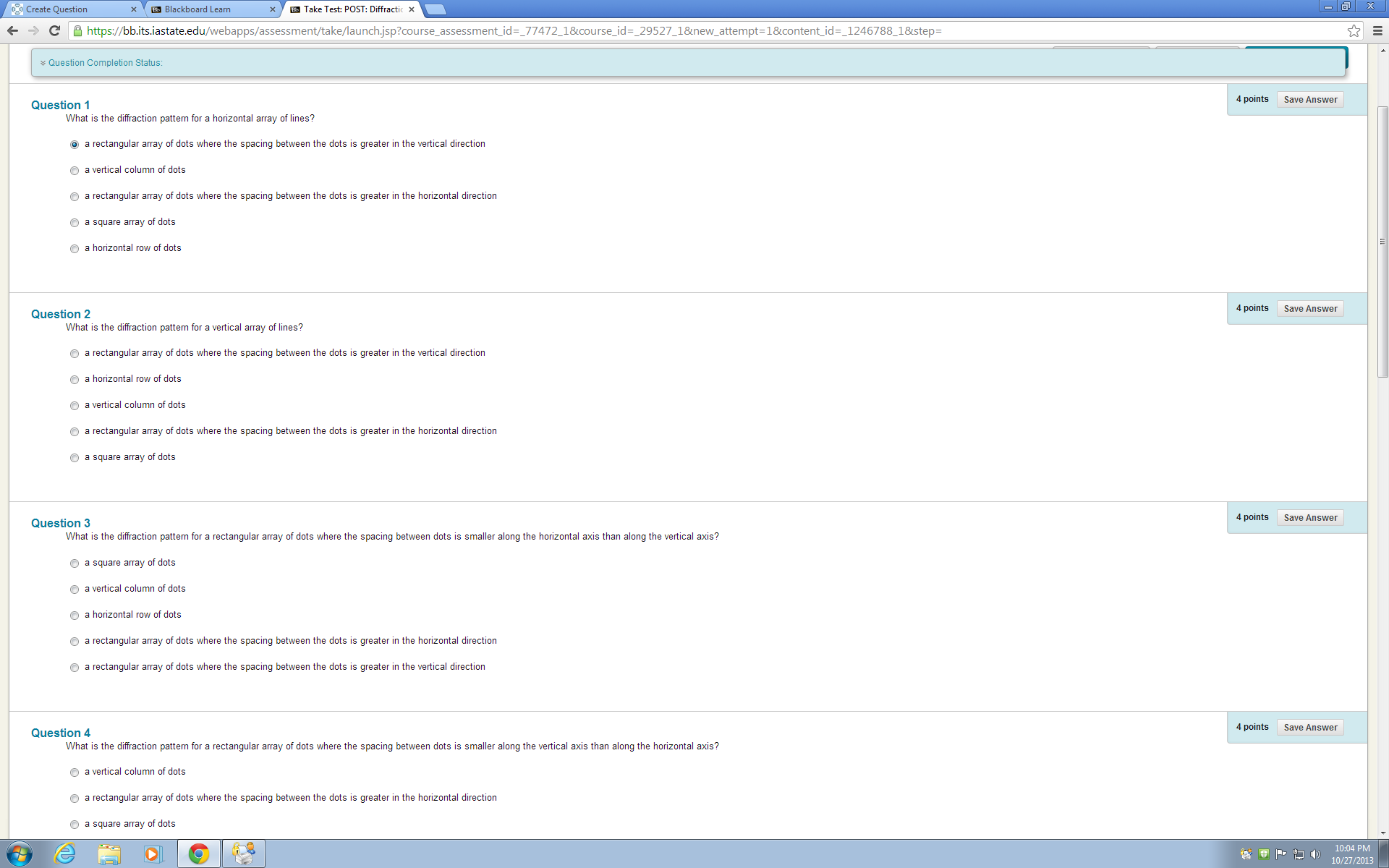Image resolution: width=1389 pixels, height=868 pixels.
Task: Open Windows Explorer from the taskbar
Action: click(x=109, y=854)
